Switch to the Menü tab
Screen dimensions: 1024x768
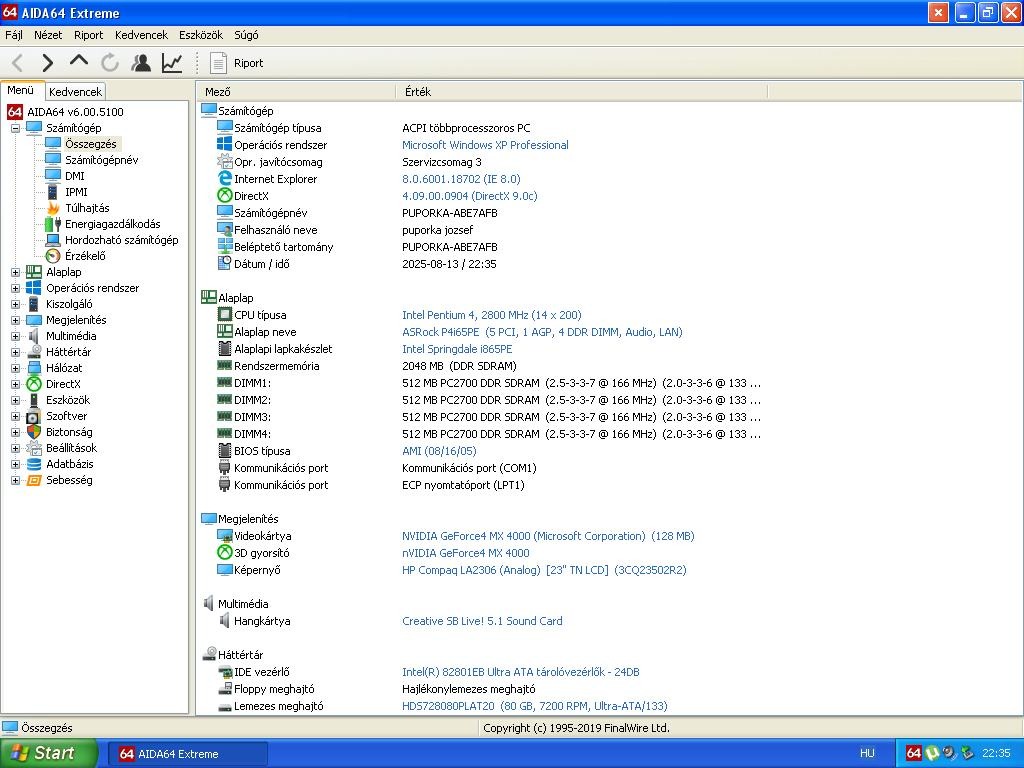[x=22, y=91]
